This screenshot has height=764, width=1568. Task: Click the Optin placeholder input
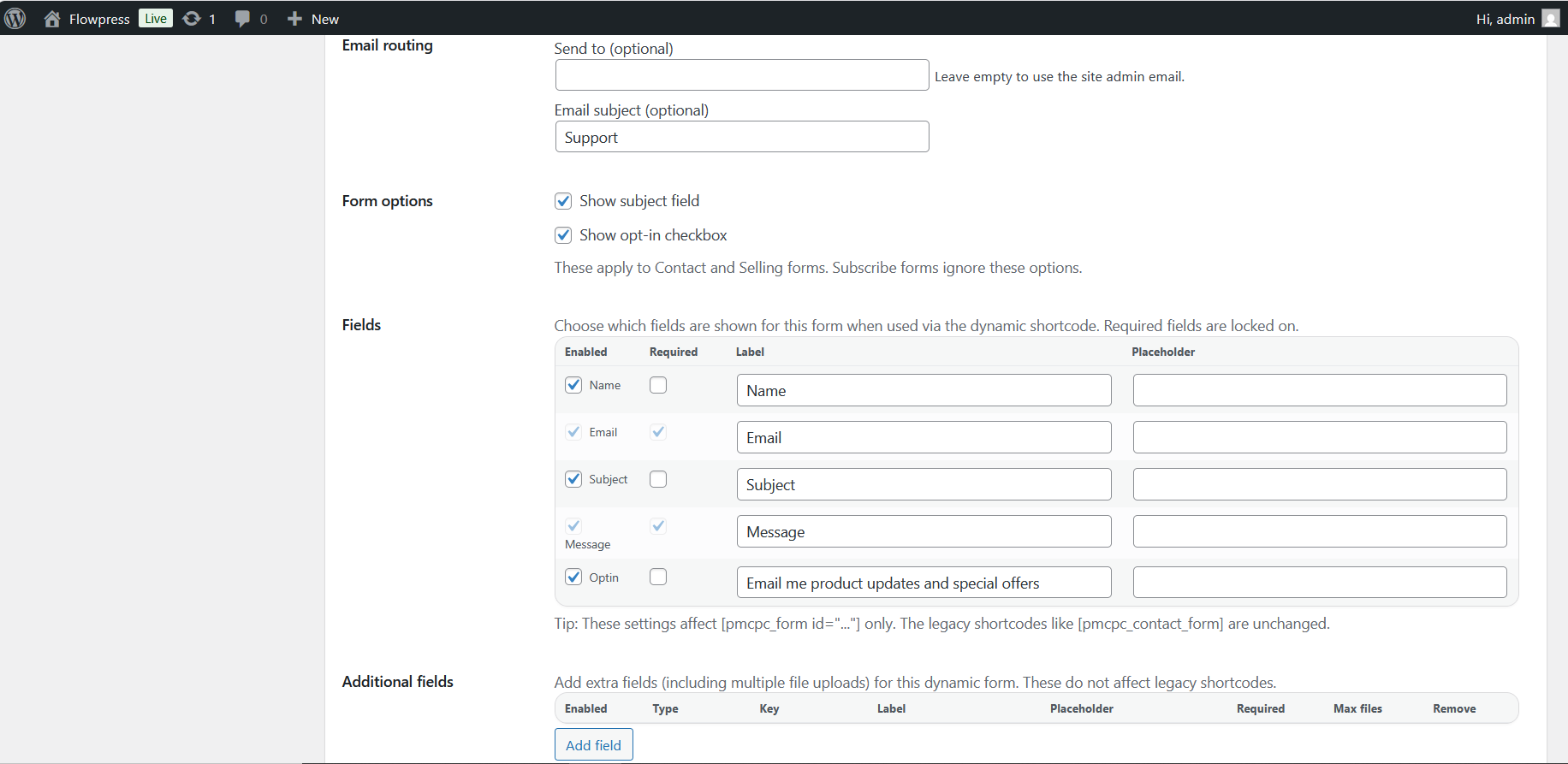pos(1320,583)
